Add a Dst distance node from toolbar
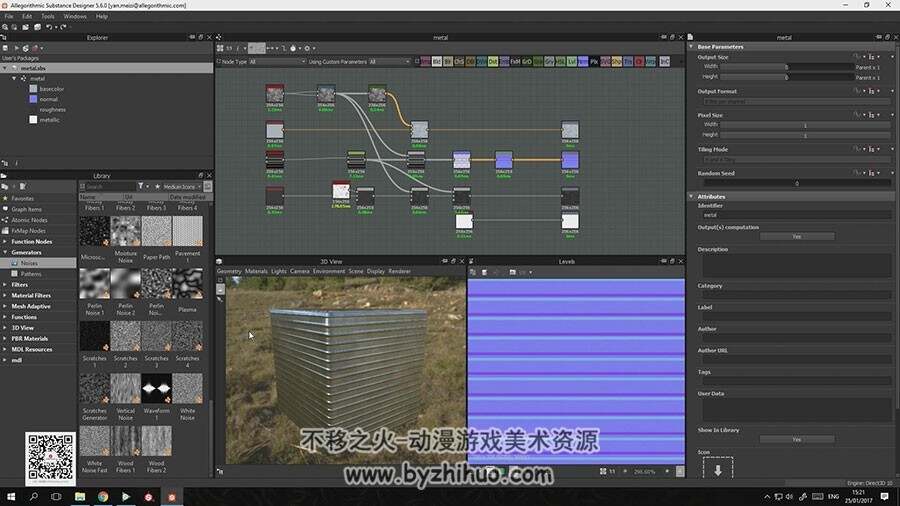This screenshot has height=506, width=900. tap(493, 61)
